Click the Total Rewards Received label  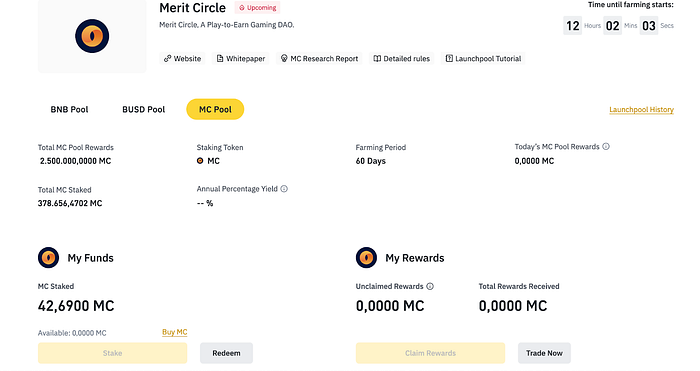click(519, 286)
